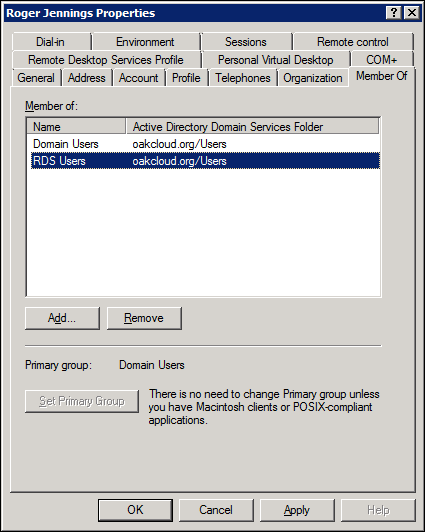Click oakcloud.org/Users folder for Domain Users
Viewport: 425px width, 532px height.
[x=179, y=144]
